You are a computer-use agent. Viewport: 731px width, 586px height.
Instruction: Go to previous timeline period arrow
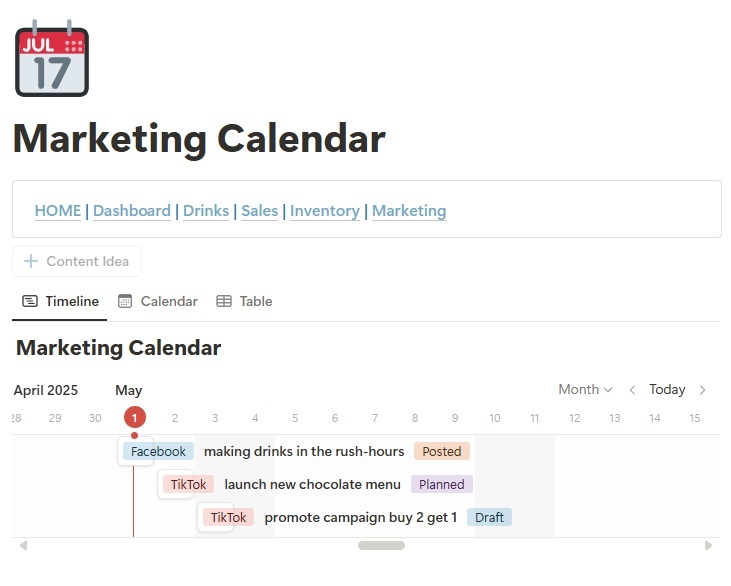[x=632, y=390]
